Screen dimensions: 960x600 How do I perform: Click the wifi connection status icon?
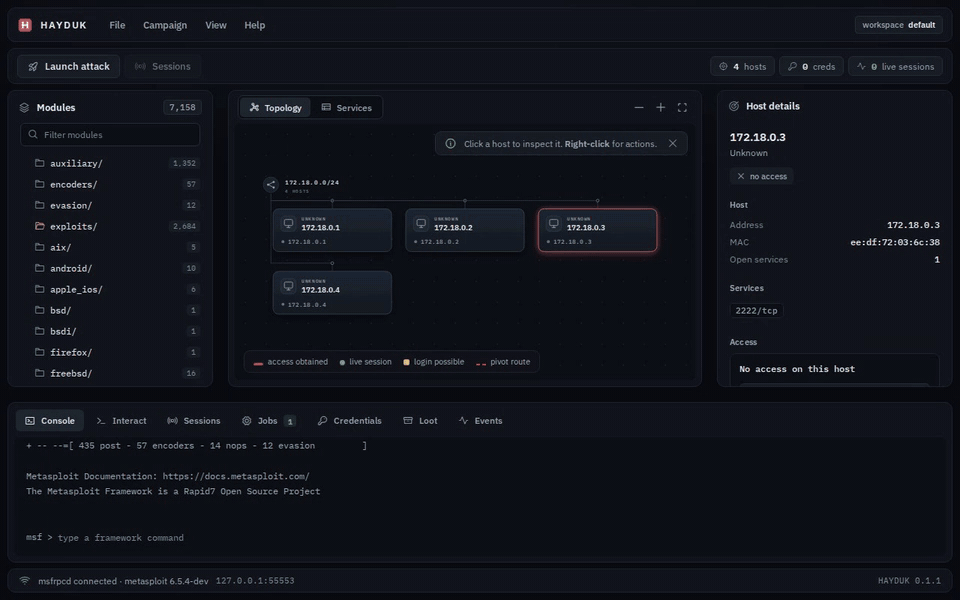[x=24, y=580]
